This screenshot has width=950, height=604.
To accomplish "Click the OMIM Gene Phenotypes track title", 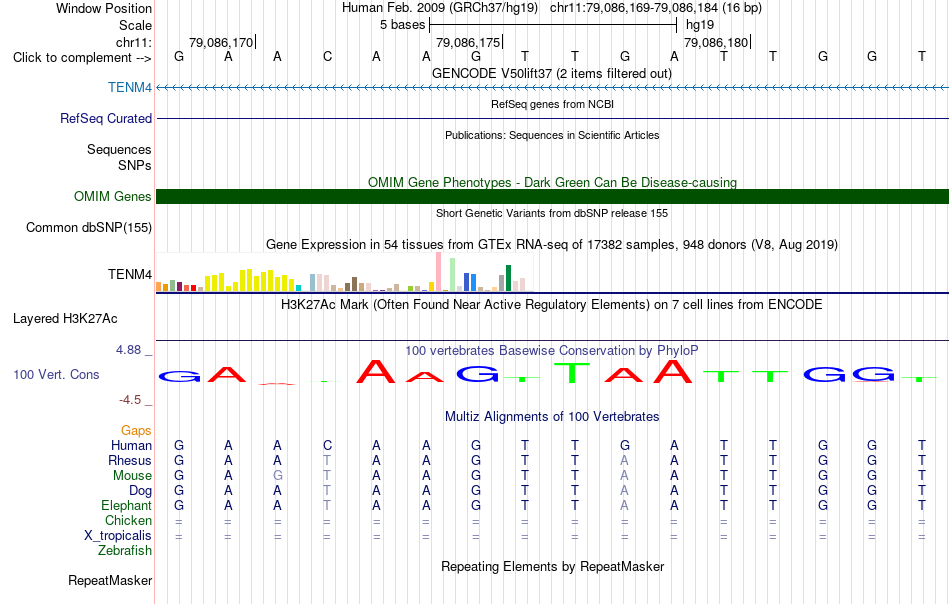I will coord(552,182).
